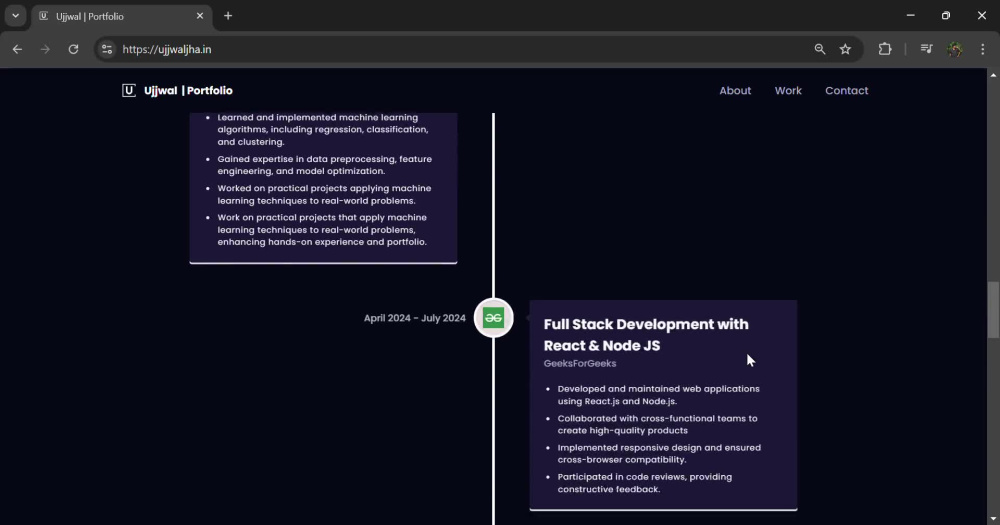The height and width of the screenshot is (525, 1000).
Task: Click bullet 'Gained expertise in data preprocessing'
Action: click(325, 165)
